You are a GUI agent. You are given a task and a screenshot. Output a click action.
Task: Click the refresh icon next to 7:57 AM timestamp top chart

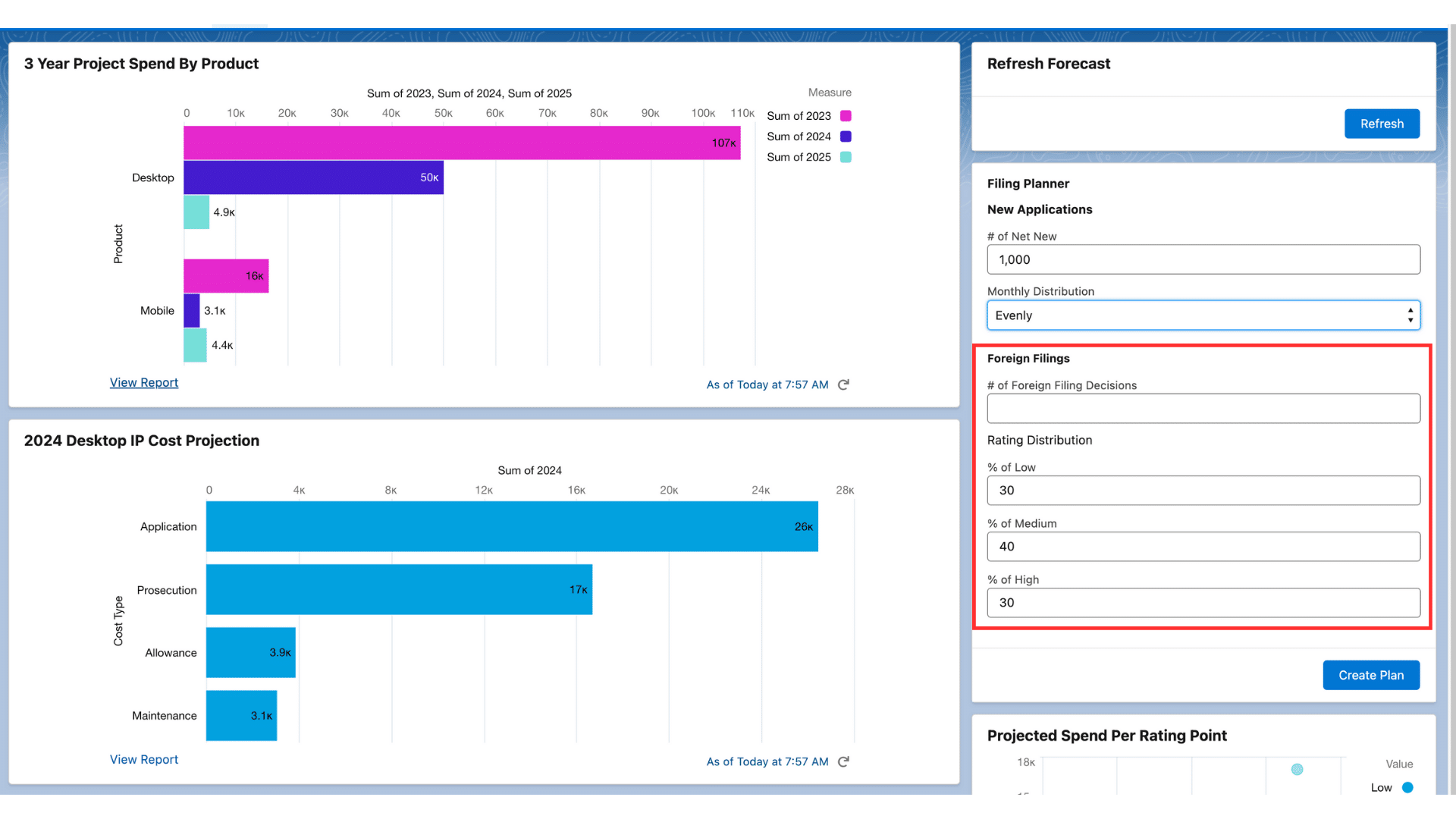tap(843, 384)
